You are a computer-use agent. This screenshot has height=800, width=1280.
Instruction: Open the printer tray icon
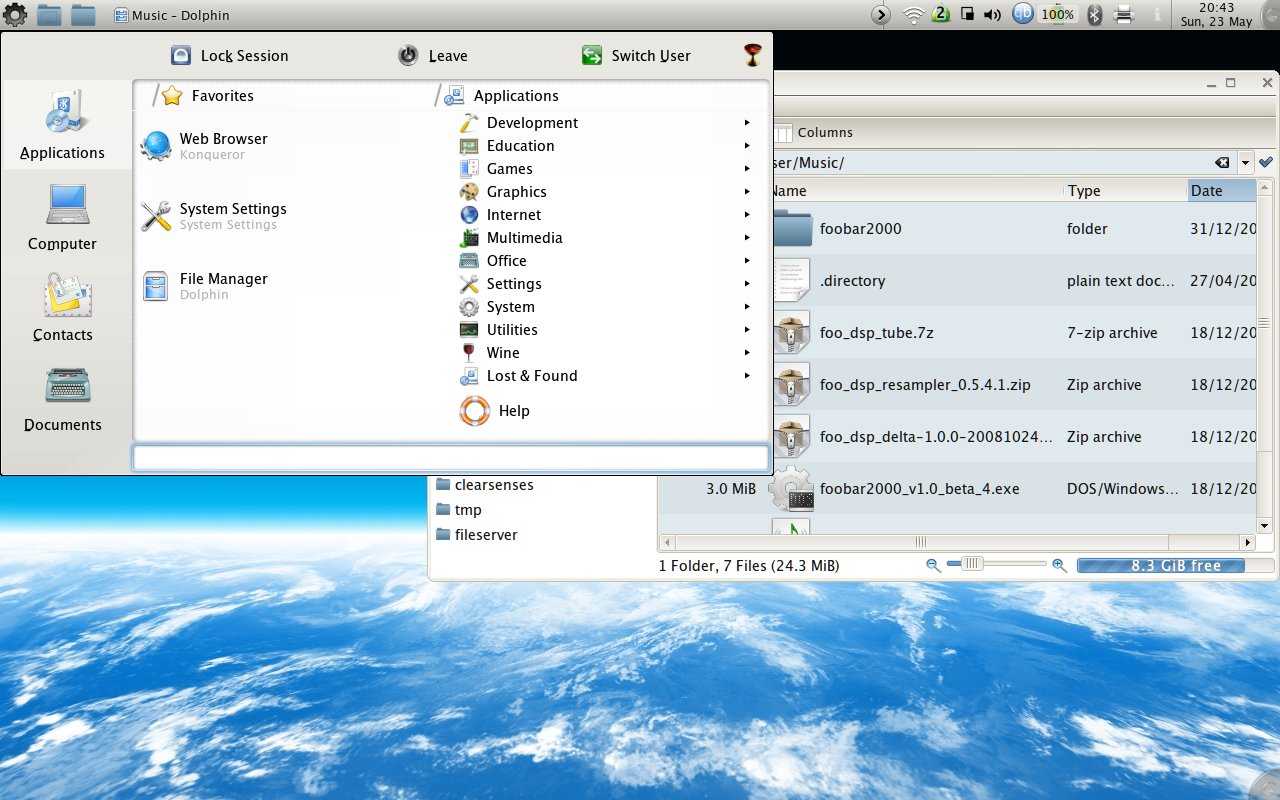coord(1123,15)
